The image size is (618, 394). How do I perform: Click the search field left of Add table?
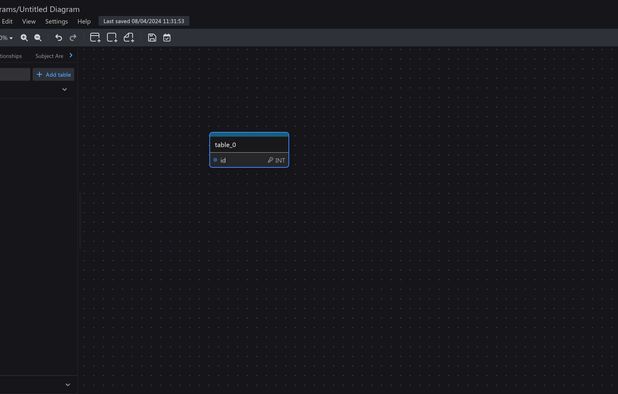[15, 74]
